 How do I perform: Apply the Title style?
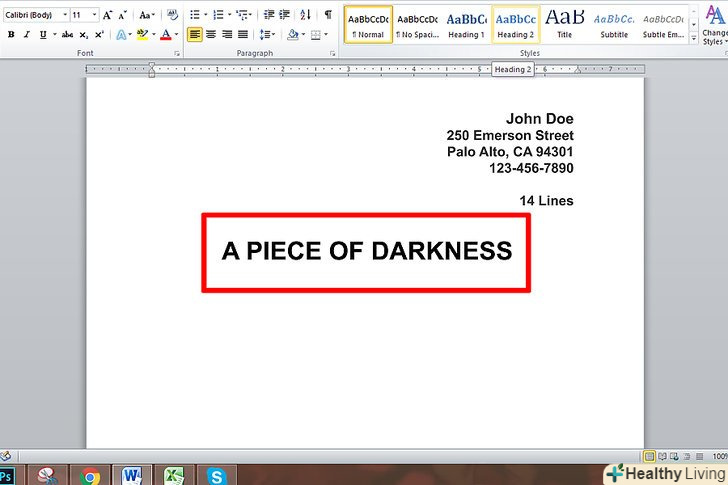(x=565, y=25)
